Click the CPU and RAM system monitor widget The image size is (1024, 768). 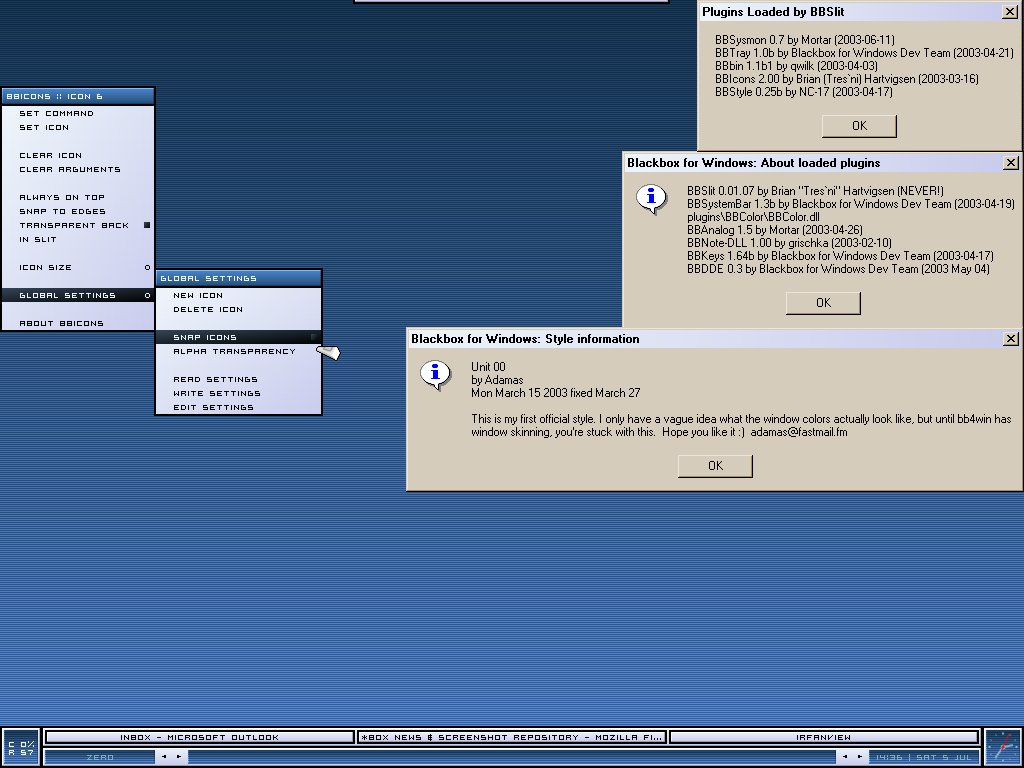click(21, 748)
